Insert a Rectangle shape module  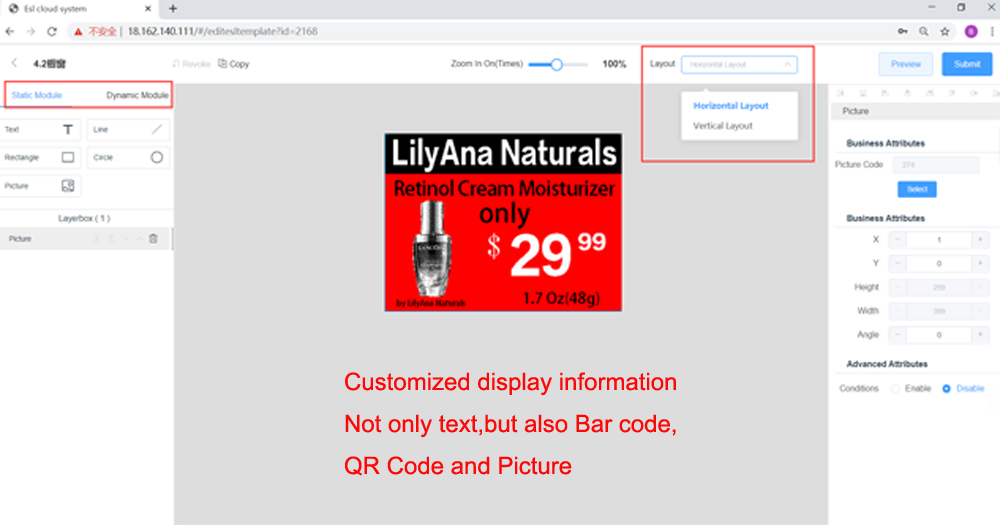pos(42,157)
